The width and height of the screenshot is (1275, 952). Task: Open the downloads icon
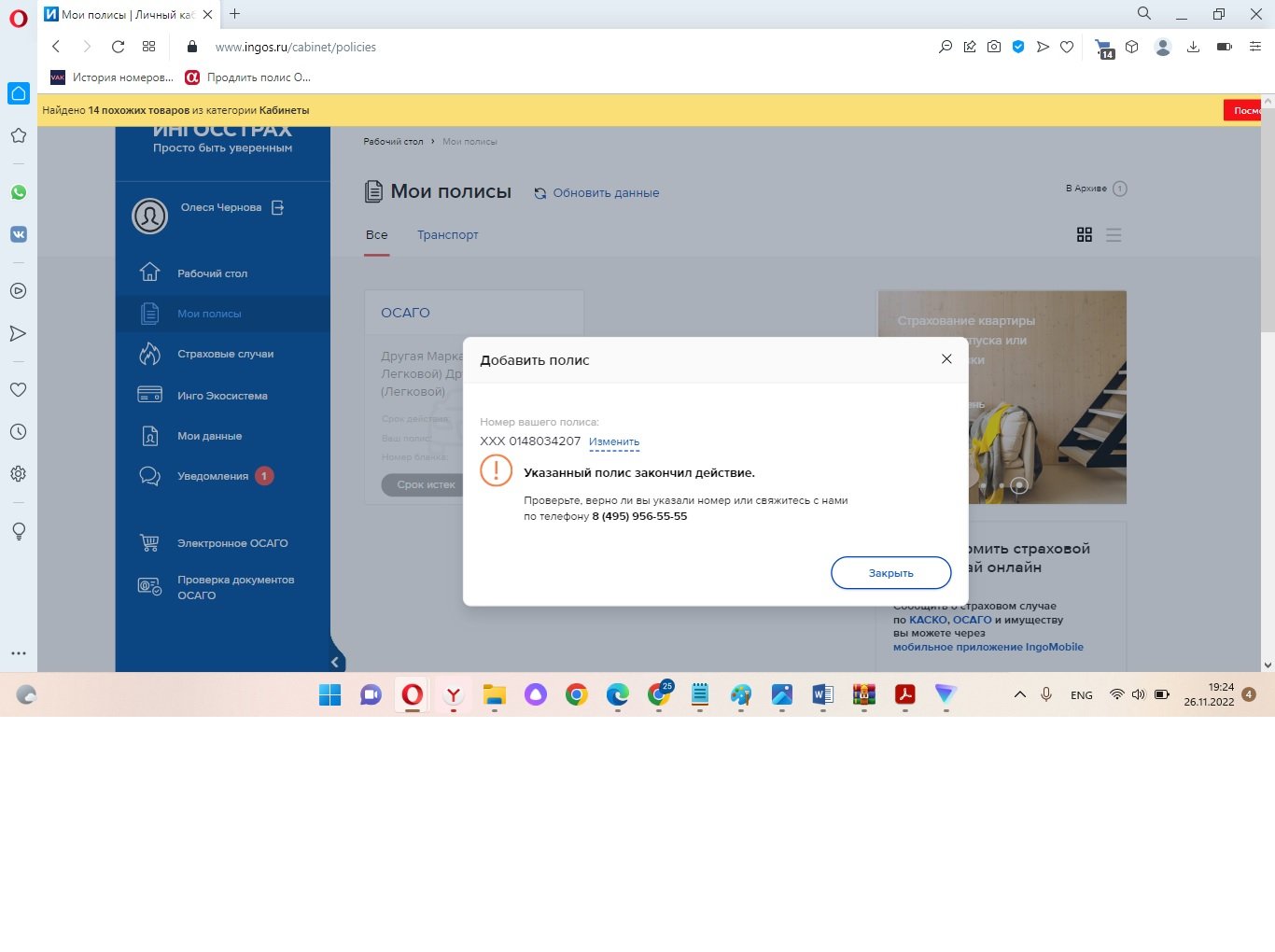point(1193,47)
